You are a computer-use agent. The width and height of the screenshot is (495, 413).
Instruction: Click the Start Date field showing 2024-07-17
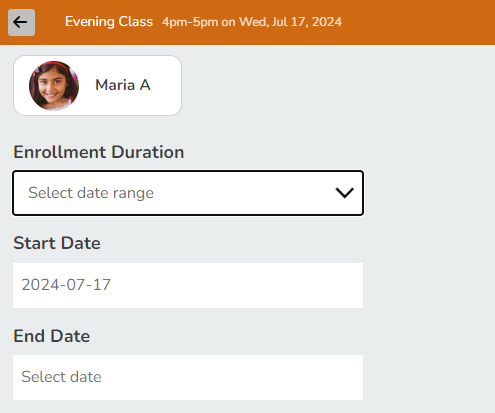point(188,285)
